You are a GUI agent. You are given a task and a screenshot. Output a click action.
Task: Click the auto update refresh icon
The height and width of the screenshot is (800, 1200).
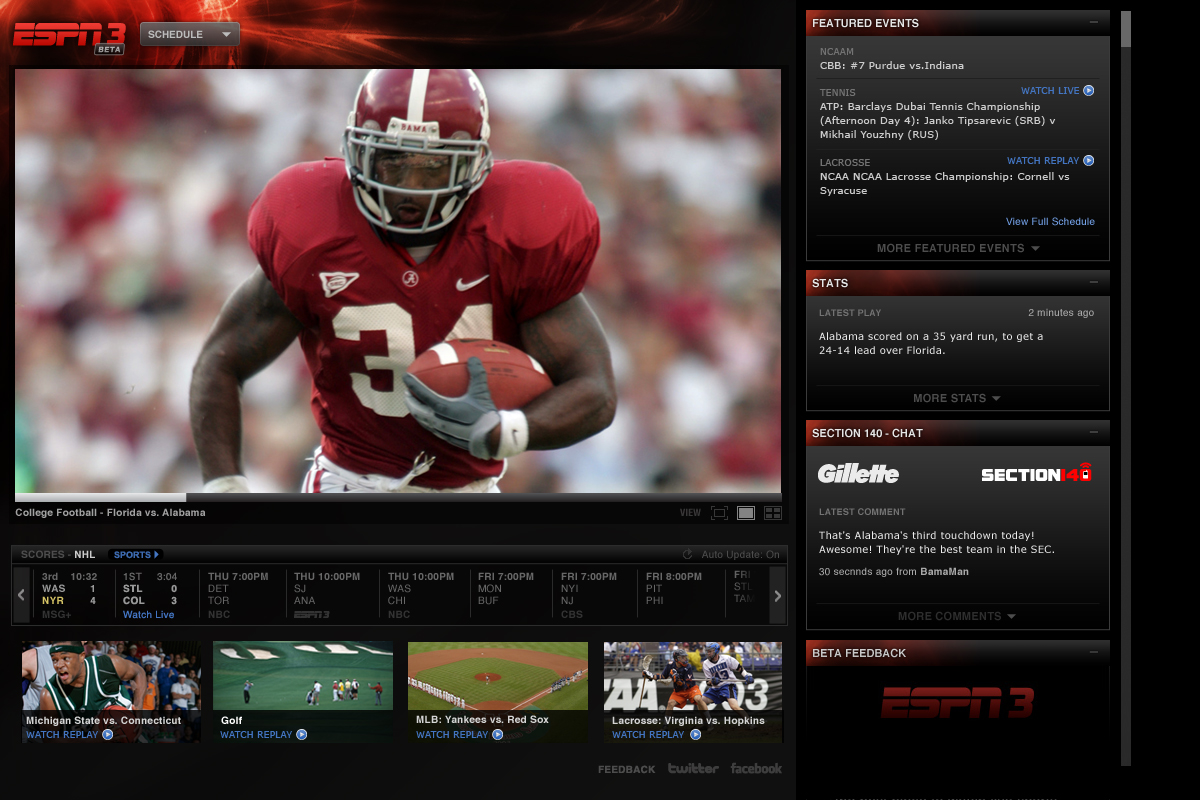[688, 554]
